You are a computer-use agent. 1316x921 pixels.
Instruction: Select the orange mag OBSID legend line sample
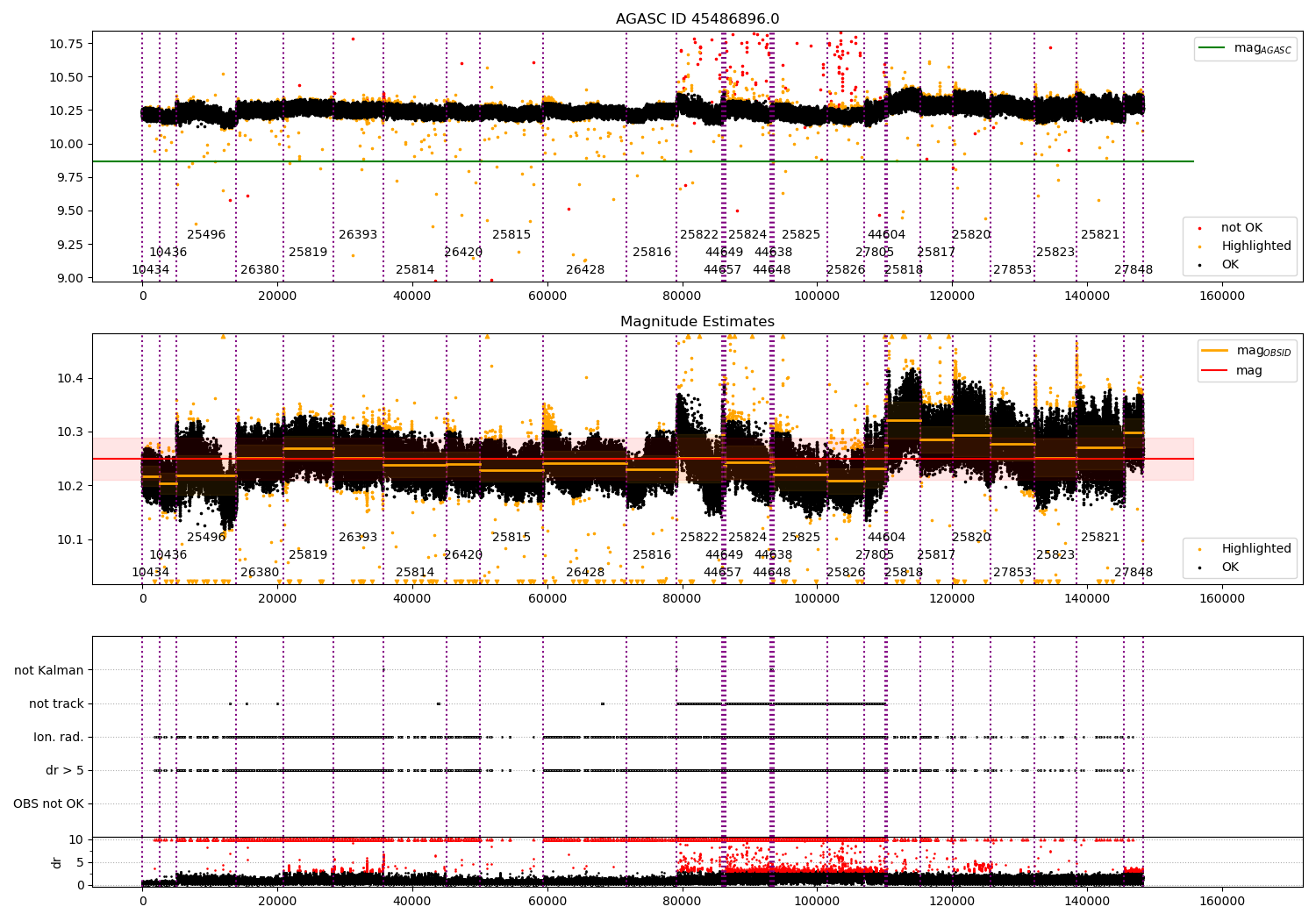(1215, 350)
